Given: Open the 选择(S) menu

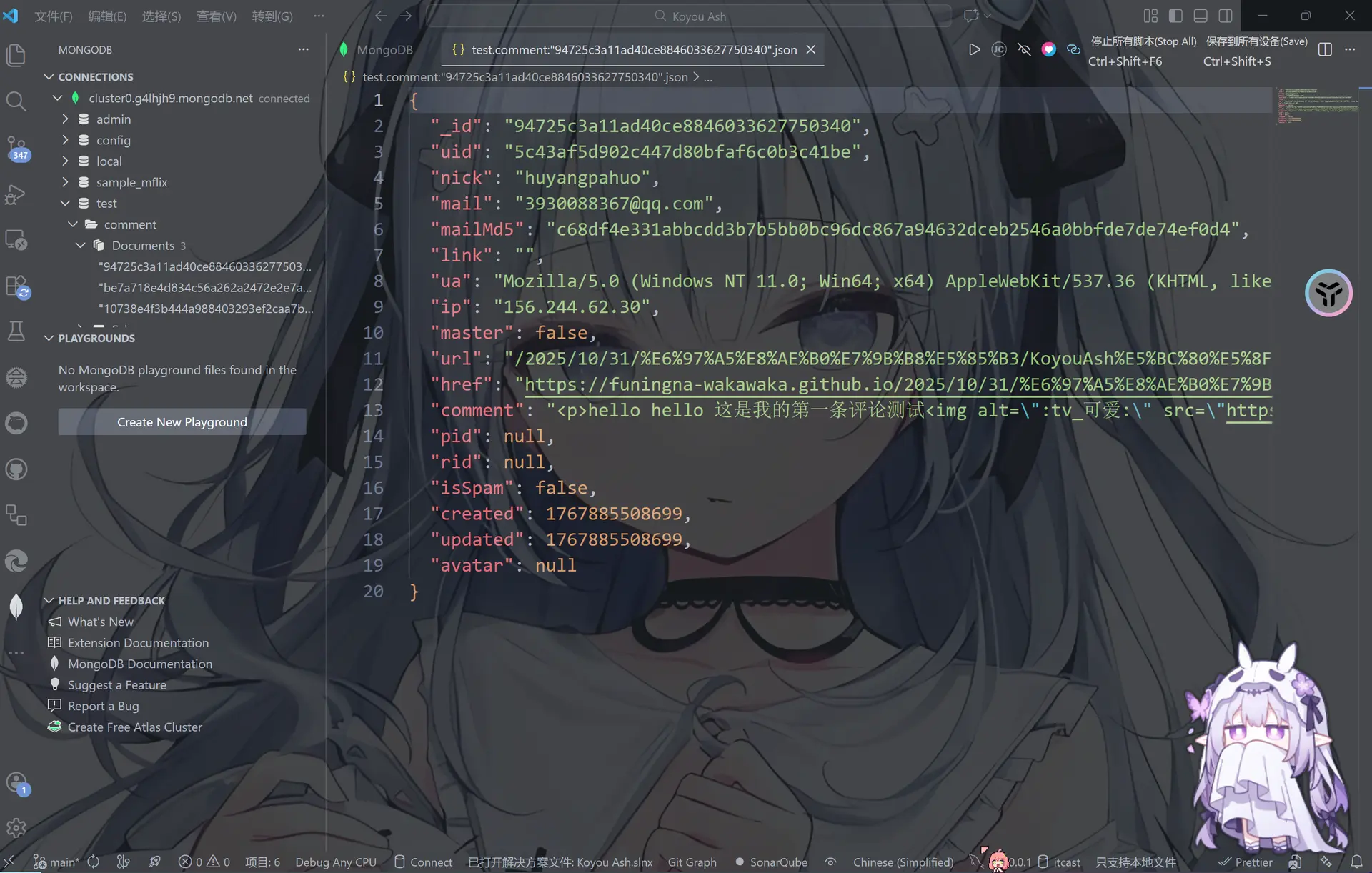Looking at the screenshot, I should (x=161, y=16).
